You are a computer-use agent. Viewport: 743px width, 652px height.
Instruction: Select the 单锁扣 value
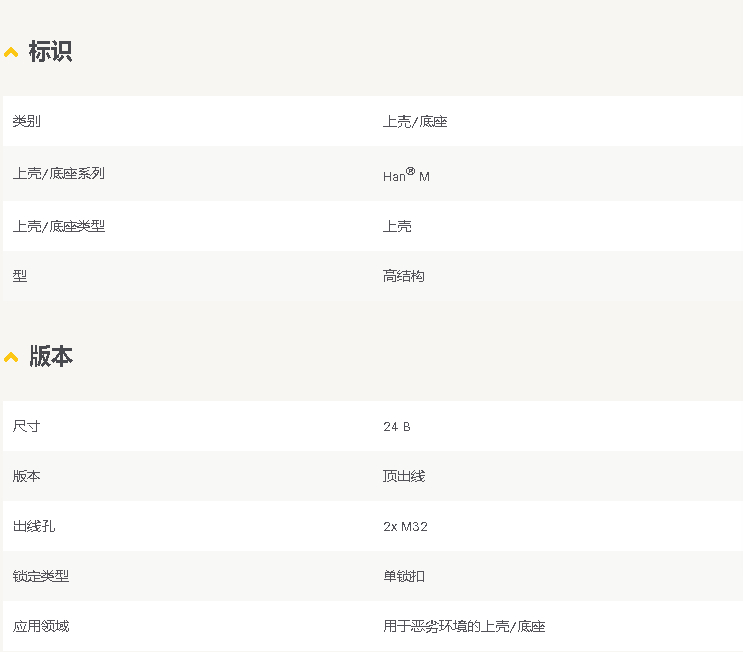pos(404,577)
